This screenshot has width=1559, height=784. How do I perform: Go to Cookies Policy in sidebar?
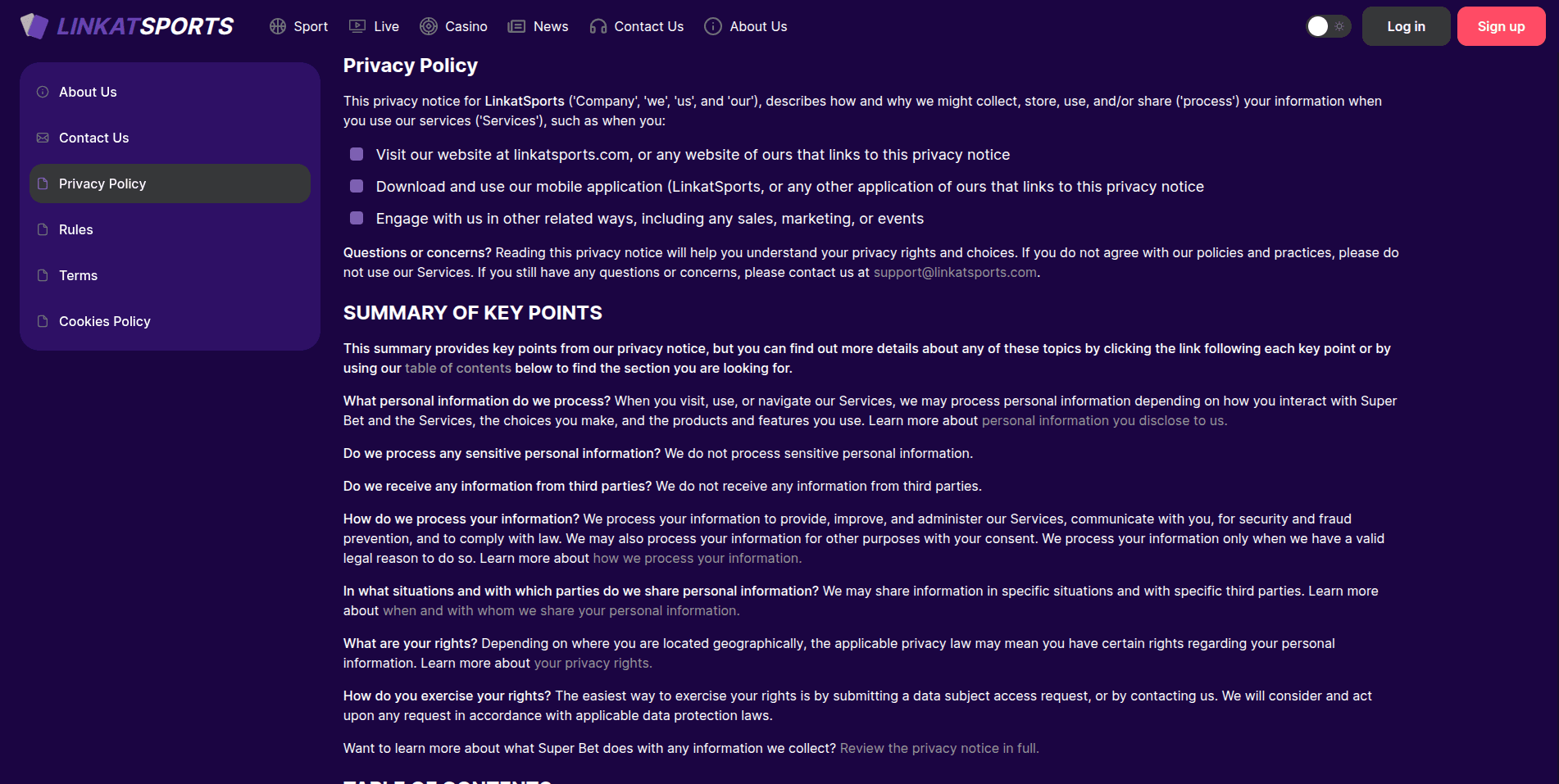point(105,321)
